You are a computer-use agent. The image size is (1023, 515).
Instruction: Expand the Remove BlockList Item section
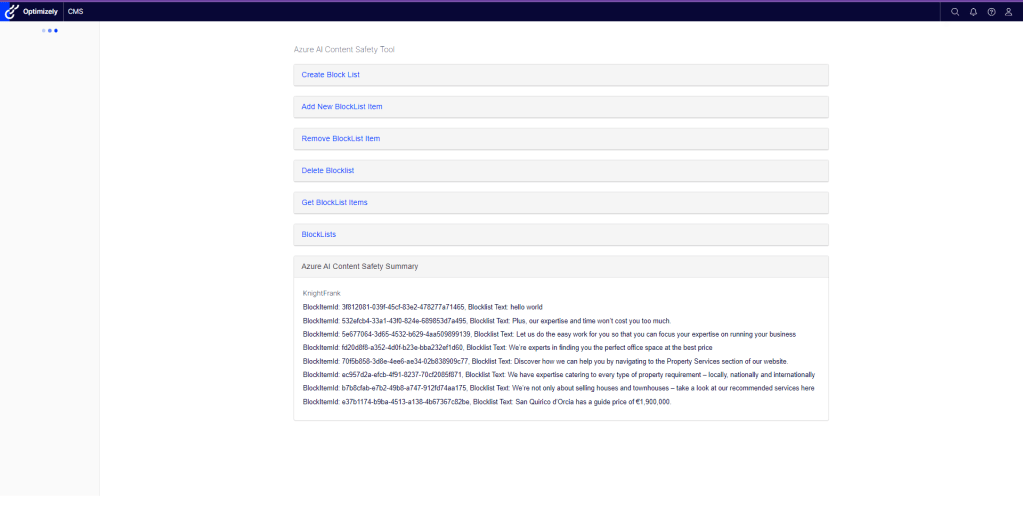[340, 139]
